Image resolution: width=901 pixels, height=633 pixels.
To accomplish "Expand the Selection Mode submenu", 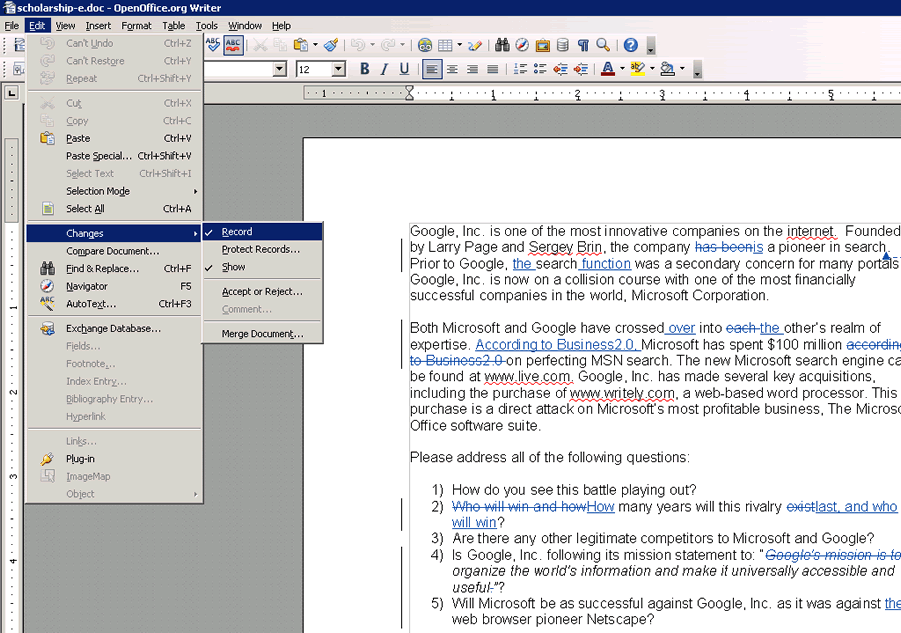I will click(114, 191).
